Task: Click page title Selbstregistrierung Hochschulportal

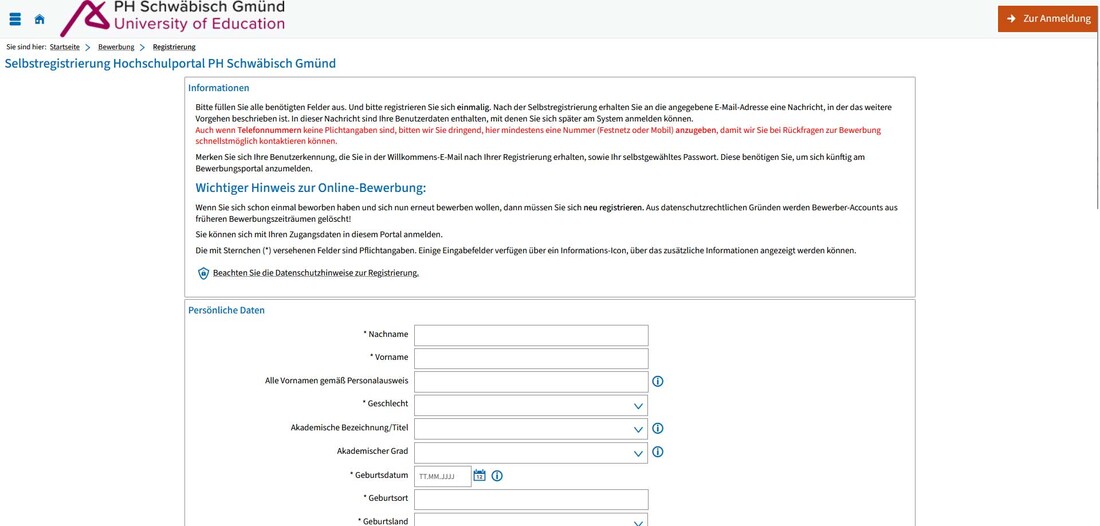Action: pos(170,64)
